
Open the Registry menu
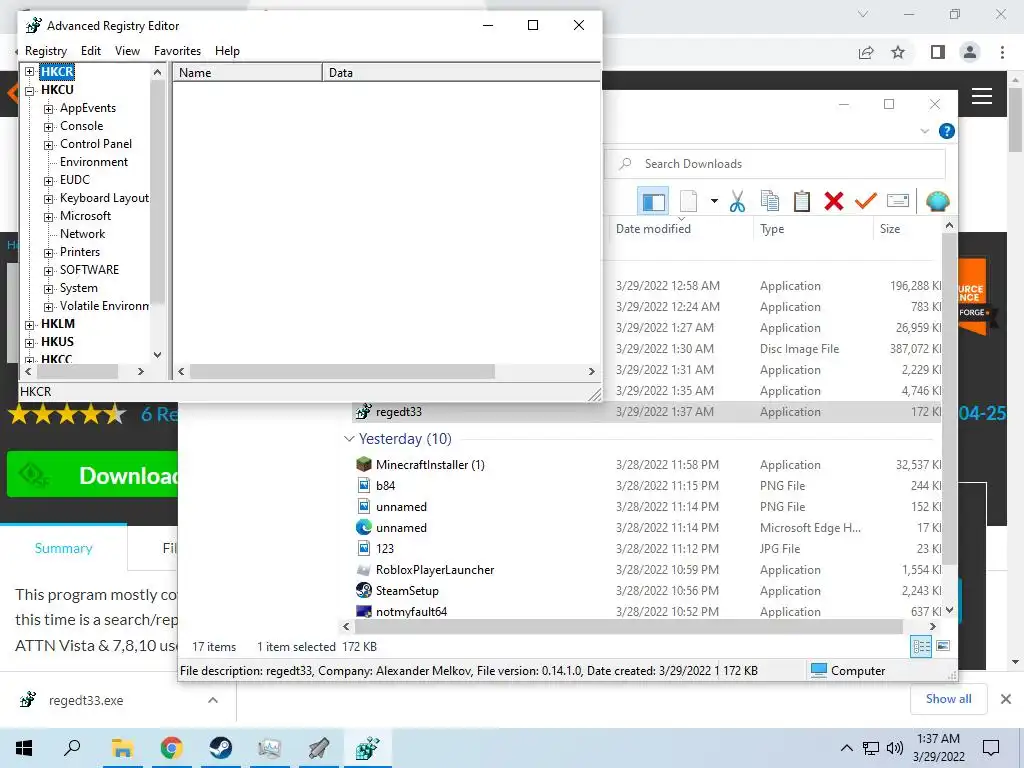(46, 51)
